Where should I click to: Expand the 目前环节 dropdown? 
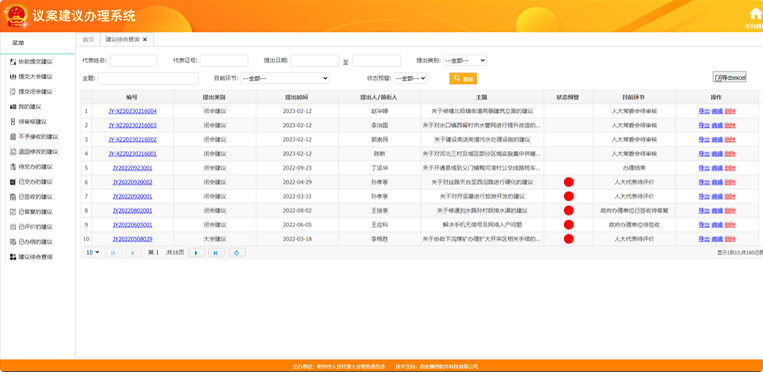coord(285,78)
